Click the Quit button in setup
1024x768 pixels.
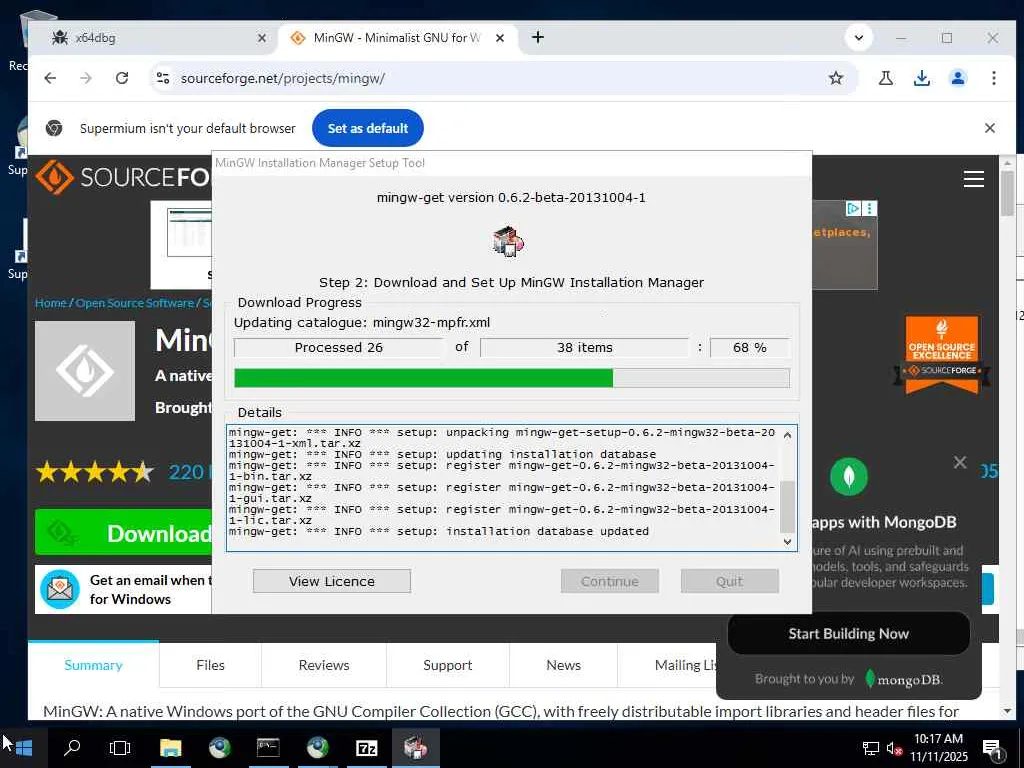coord(729,581)
